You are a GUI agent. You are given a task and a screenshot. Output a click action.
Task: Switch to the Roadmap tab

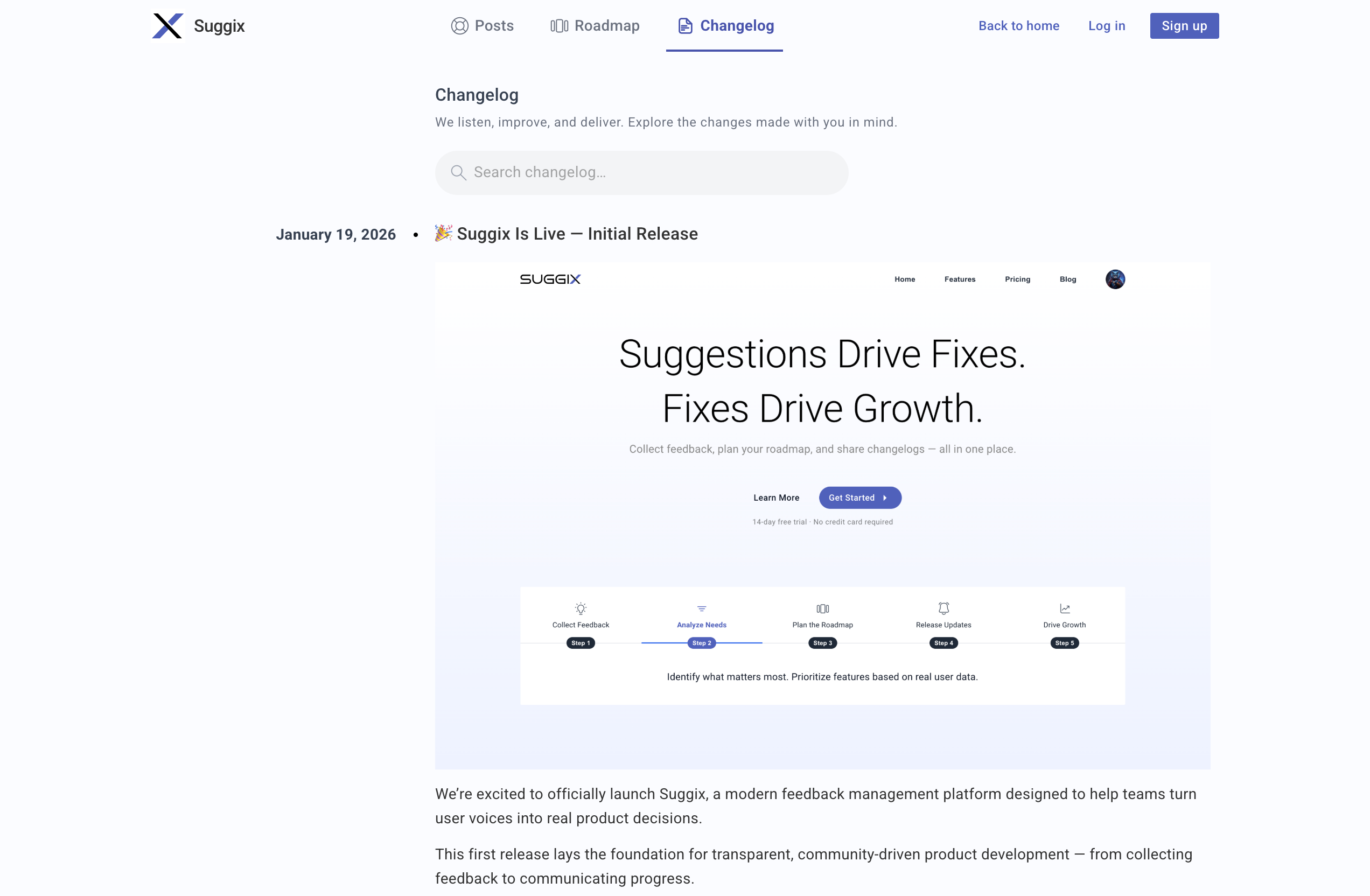pyautogui.click(x=606, y=26)
